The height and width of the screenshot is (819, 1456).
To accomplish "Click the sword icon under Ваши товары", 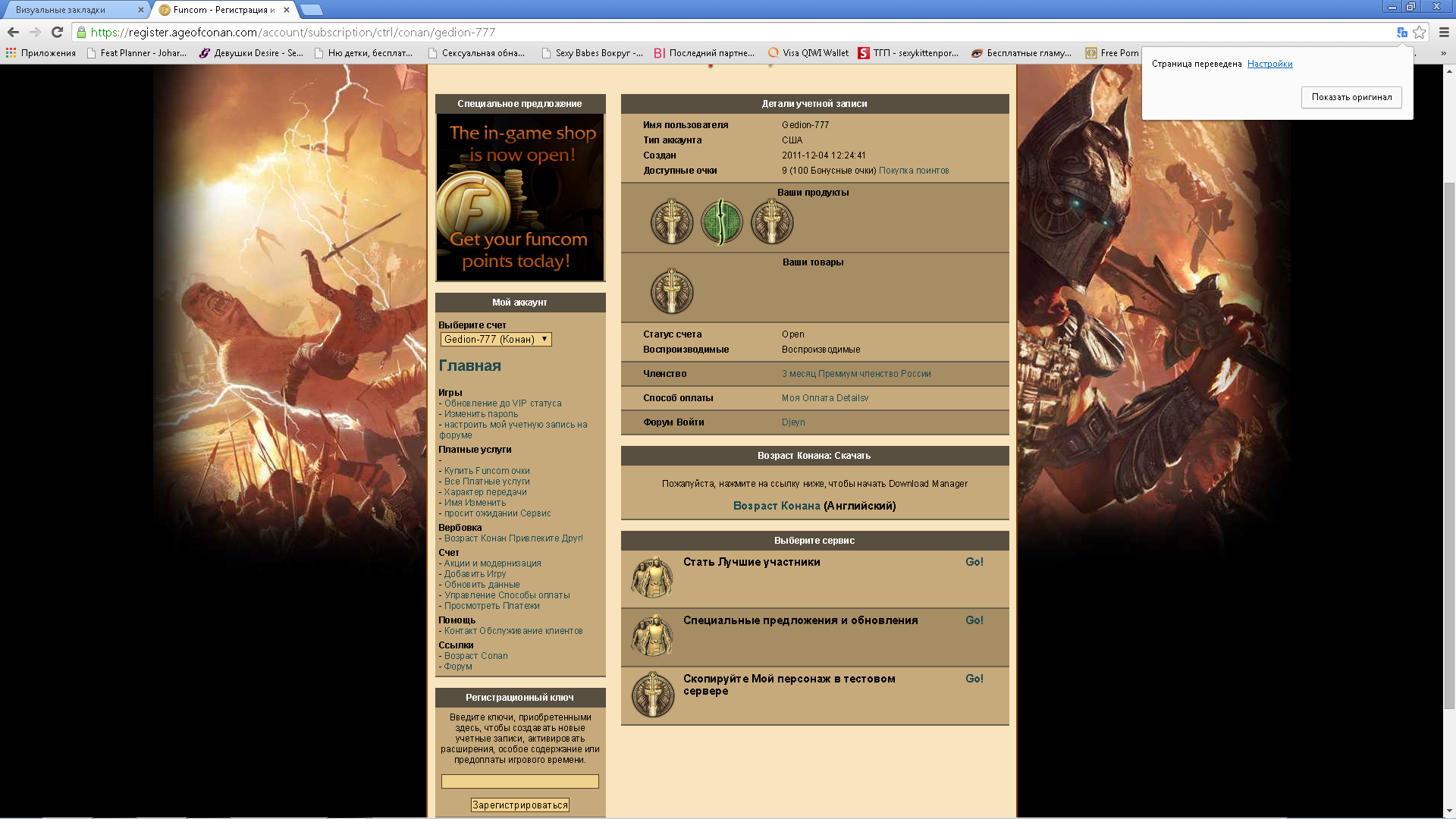I will click(671, 292).
